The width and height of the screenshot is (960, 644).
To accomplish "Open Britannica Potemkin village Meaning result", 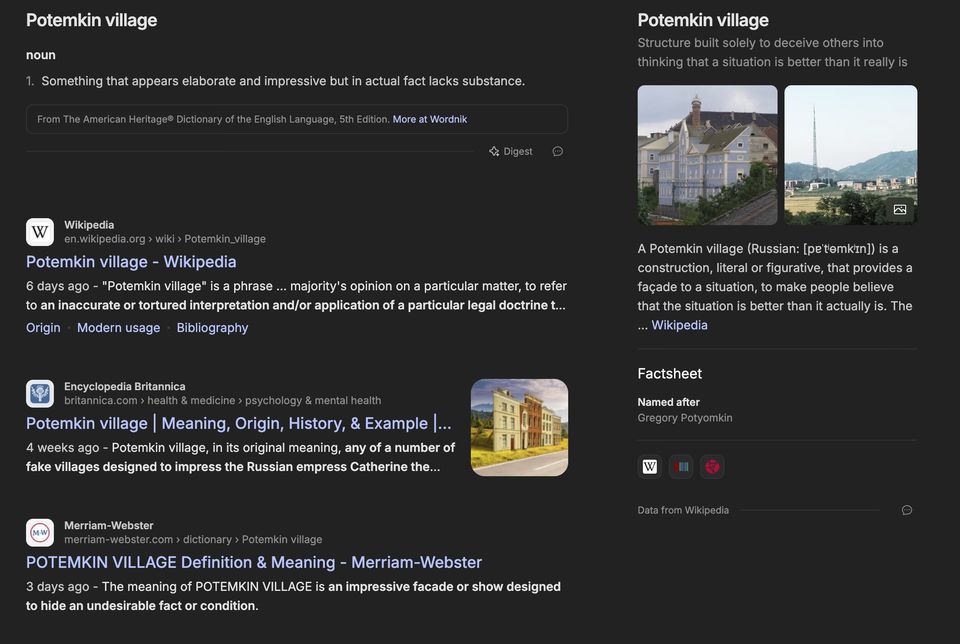I will 239,424.
